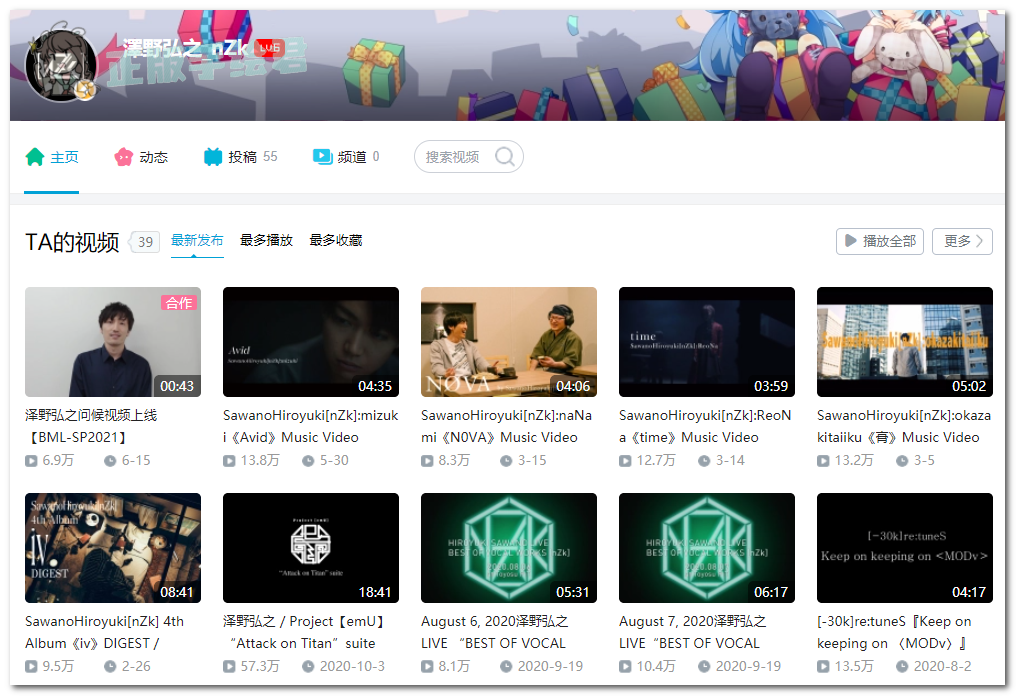Click upload date 6-15
This screenshot has width=1016, height=696.
[x=136, y=460]
